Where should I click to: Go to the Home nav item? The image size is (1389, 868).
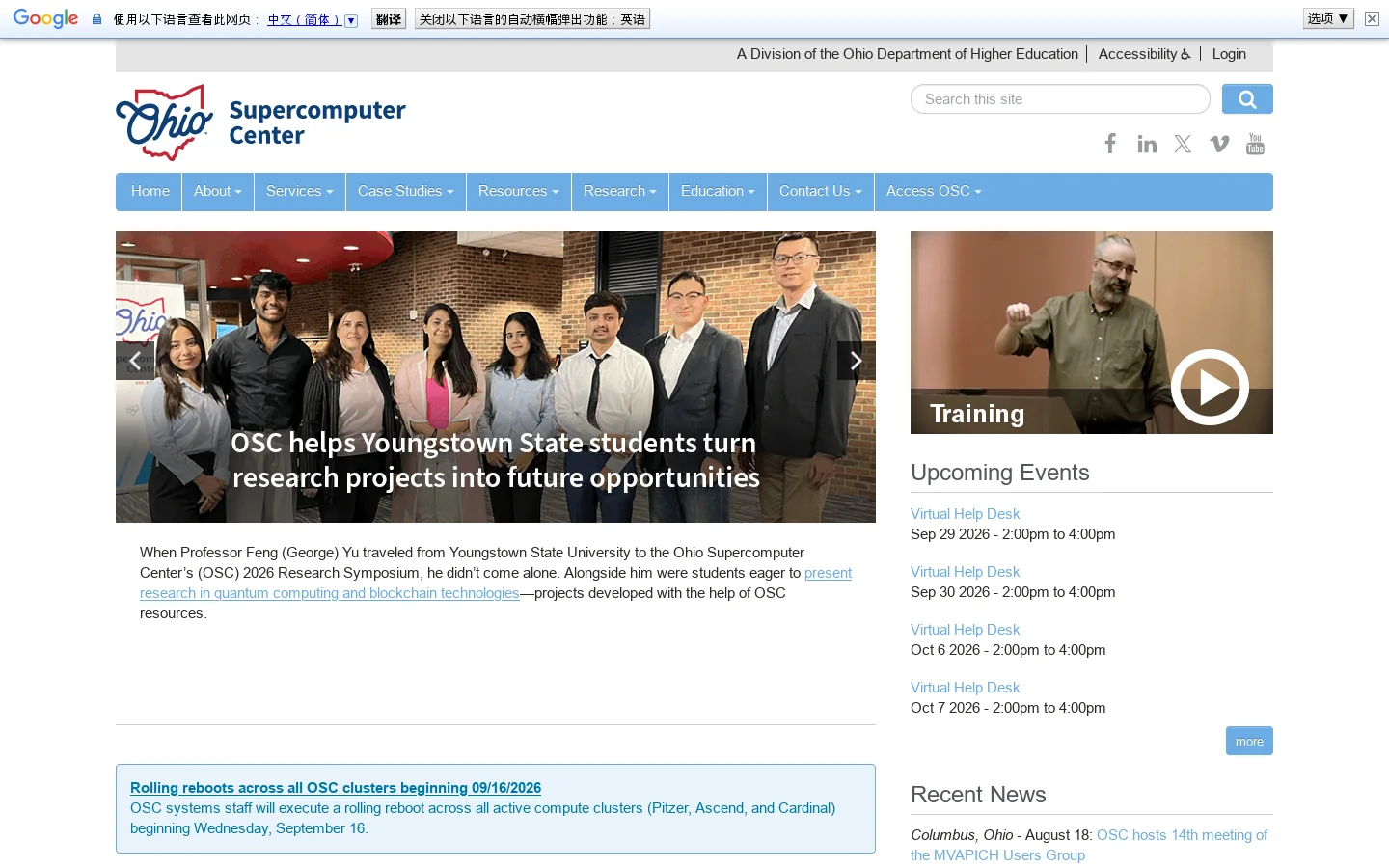(x=150, y=191)
